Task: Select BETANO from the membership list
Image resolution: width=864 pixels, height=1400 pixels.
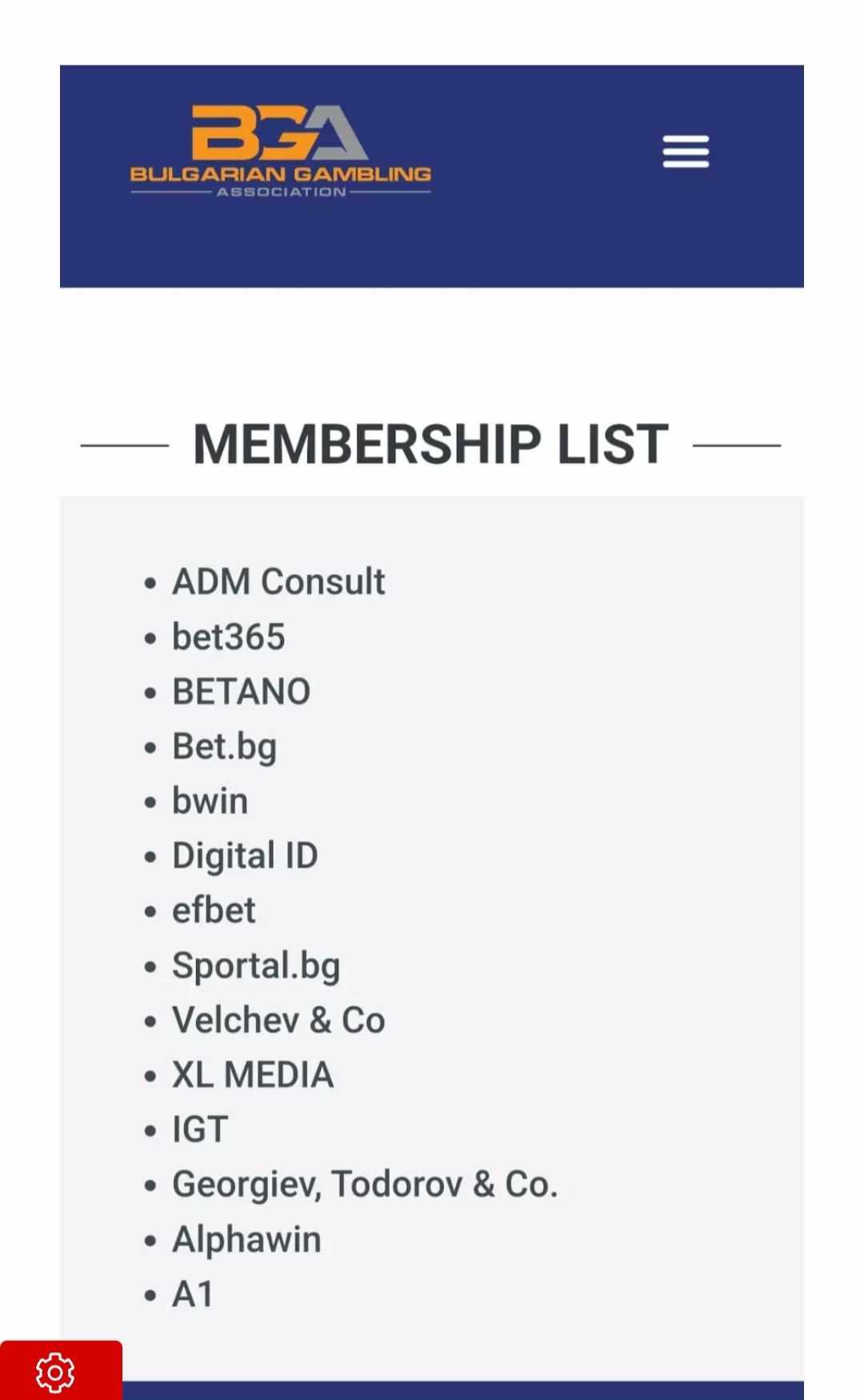Action: [241, 691]
